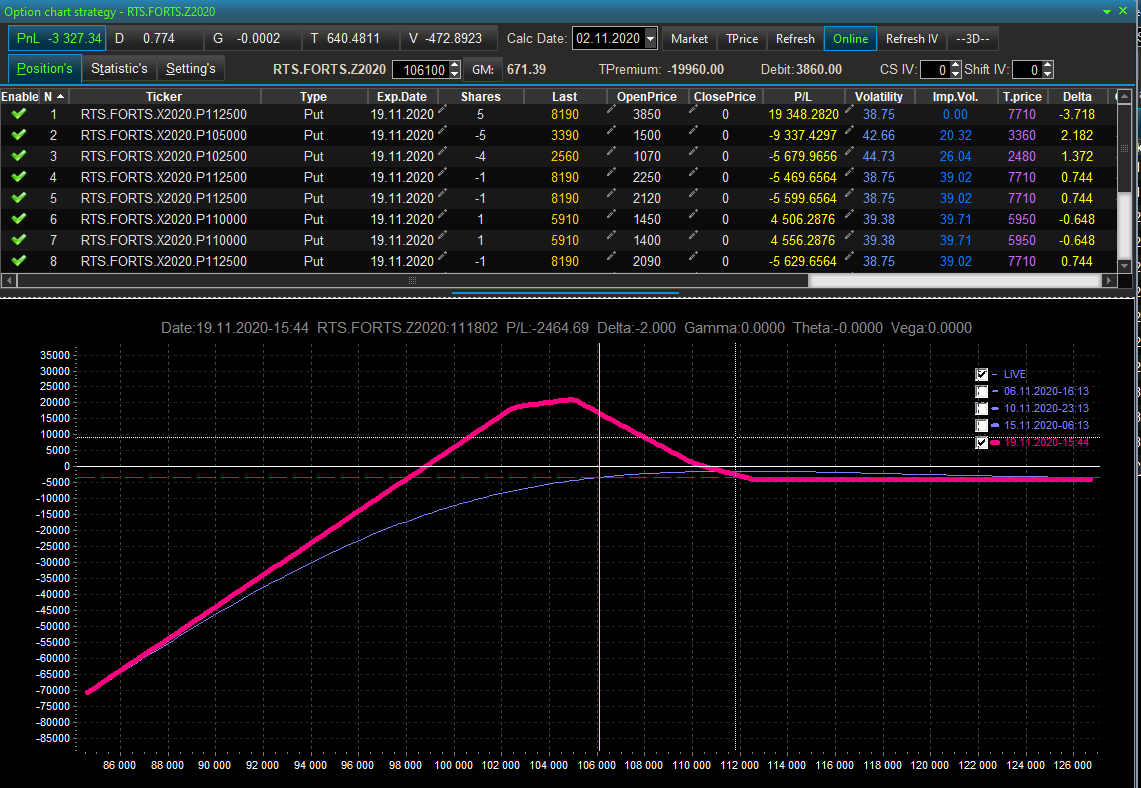
Task: Click the panel pin icon in title bar
Action: (1124, 11)
